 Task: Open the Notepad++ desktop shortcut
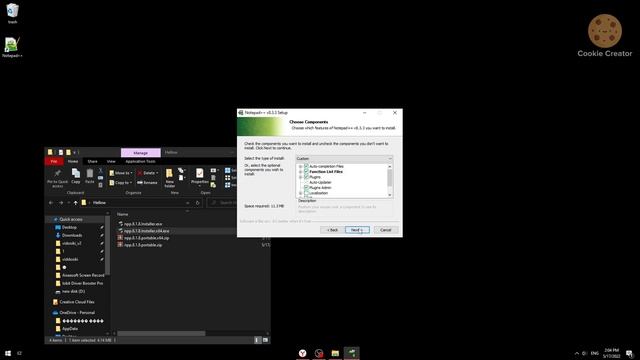point(12,47)
